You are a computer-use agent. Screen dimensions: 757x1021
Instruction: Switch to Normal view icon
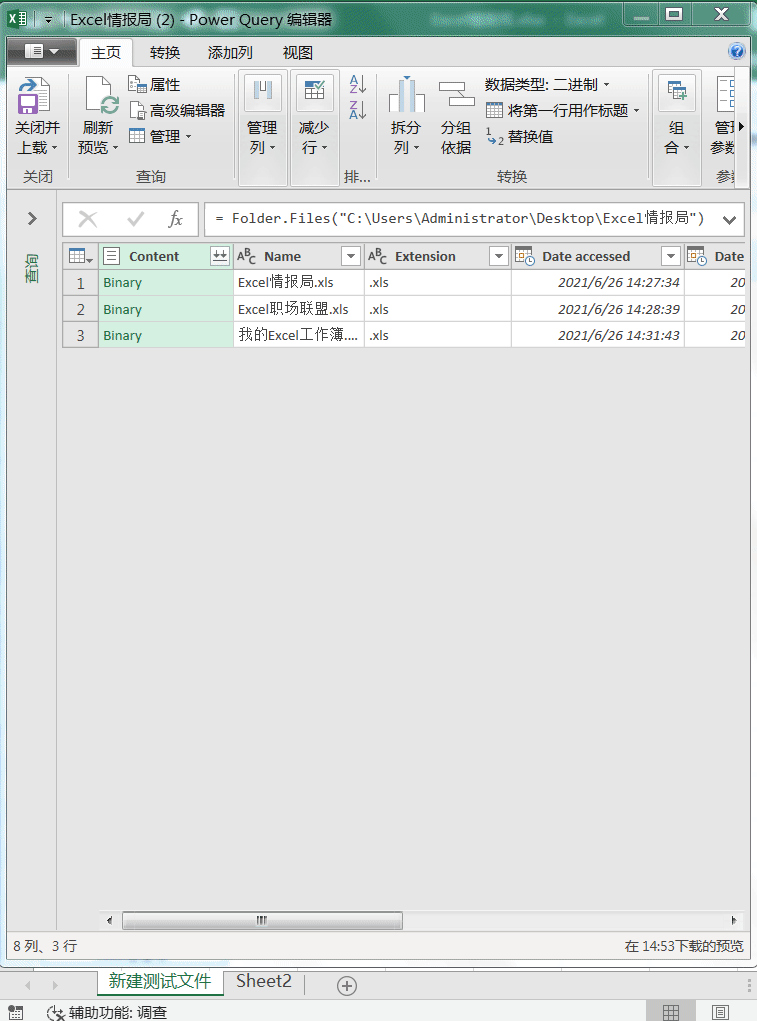pos(670,1012)
